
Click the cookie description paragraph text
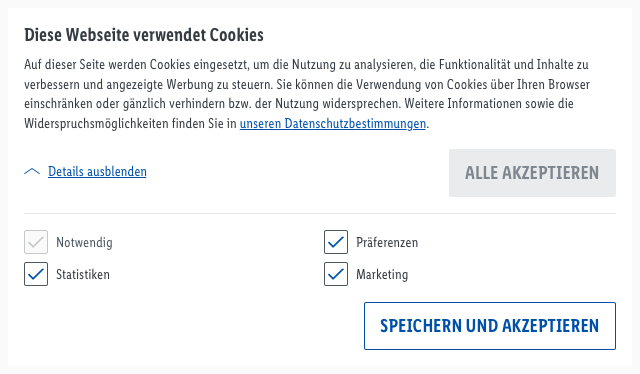(x=307, y=94)
